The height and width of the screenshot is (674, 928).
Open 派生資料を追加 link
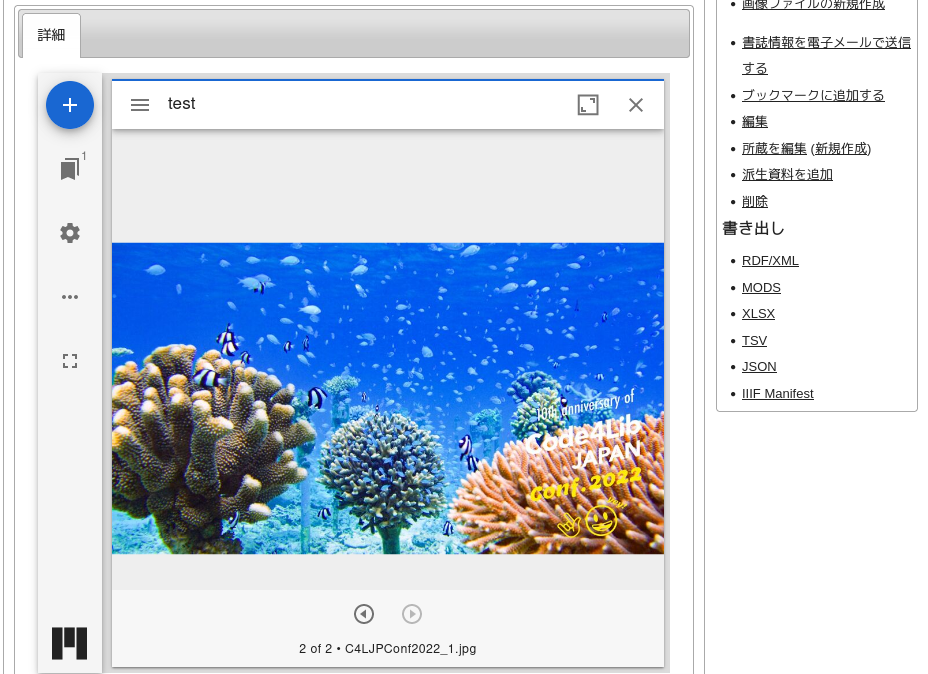tap(787, 175)
